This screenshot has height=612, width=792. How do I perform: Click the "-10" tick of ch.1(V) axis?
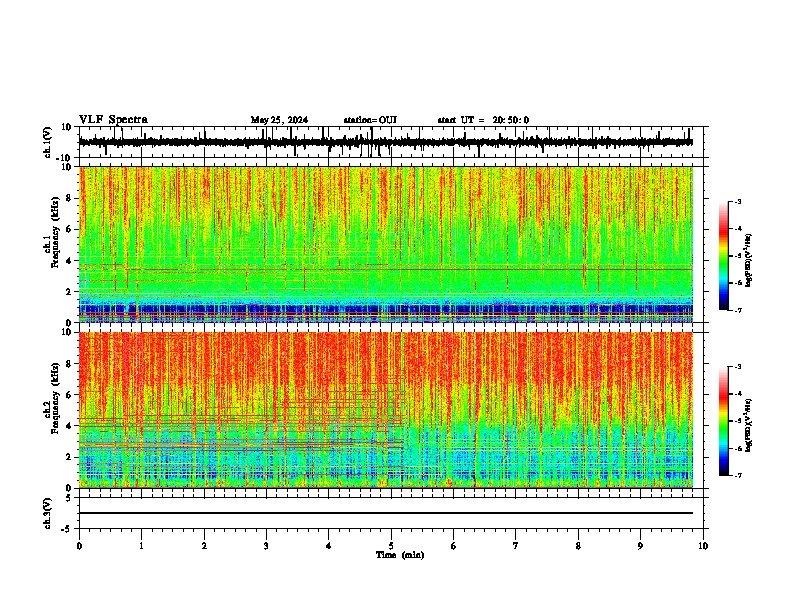tap(65, 158)
